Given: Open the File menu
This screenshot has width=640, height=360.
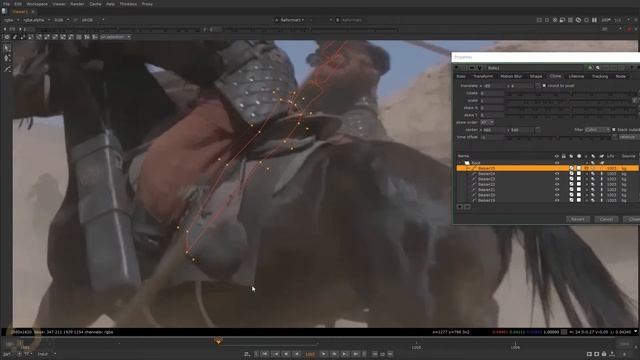Looking at the screenshot, I should pos(6,4).
